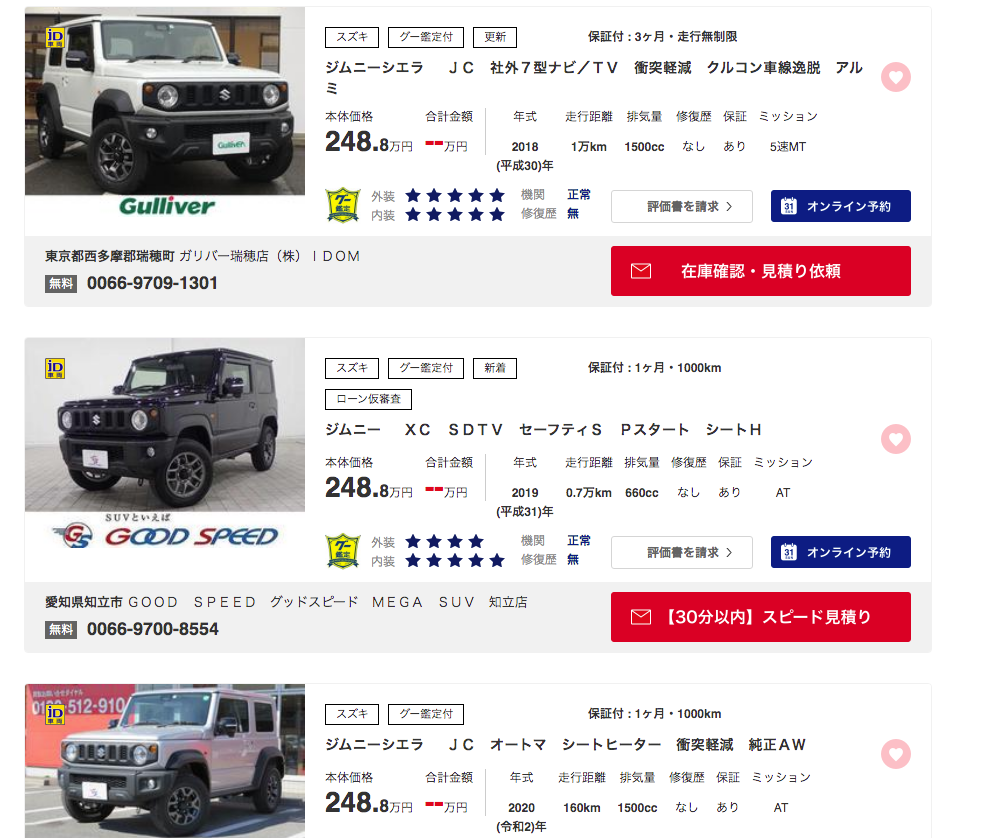
Task: Open the white Jimny Sierra photo thumbnail
Action: click(165, 100)
